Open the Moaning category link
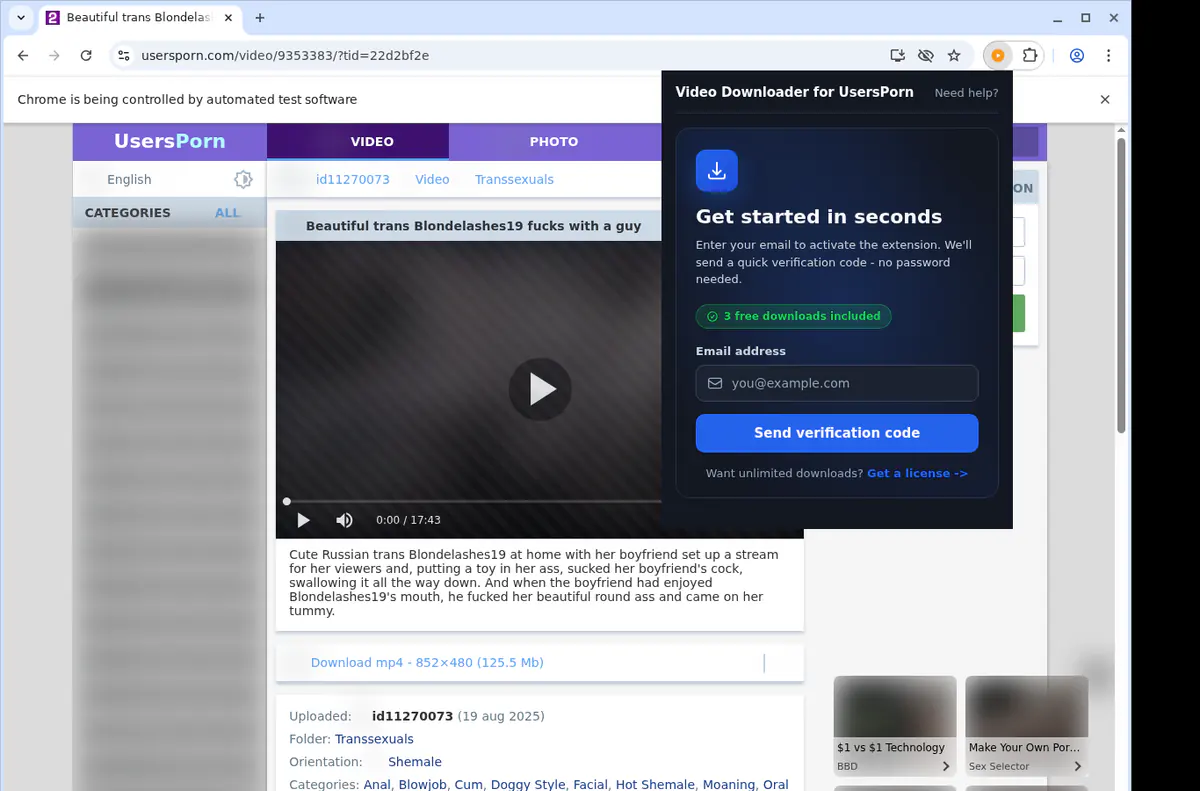The height and width of the screenshot is (791, 1200). click(x=729, y=785)
